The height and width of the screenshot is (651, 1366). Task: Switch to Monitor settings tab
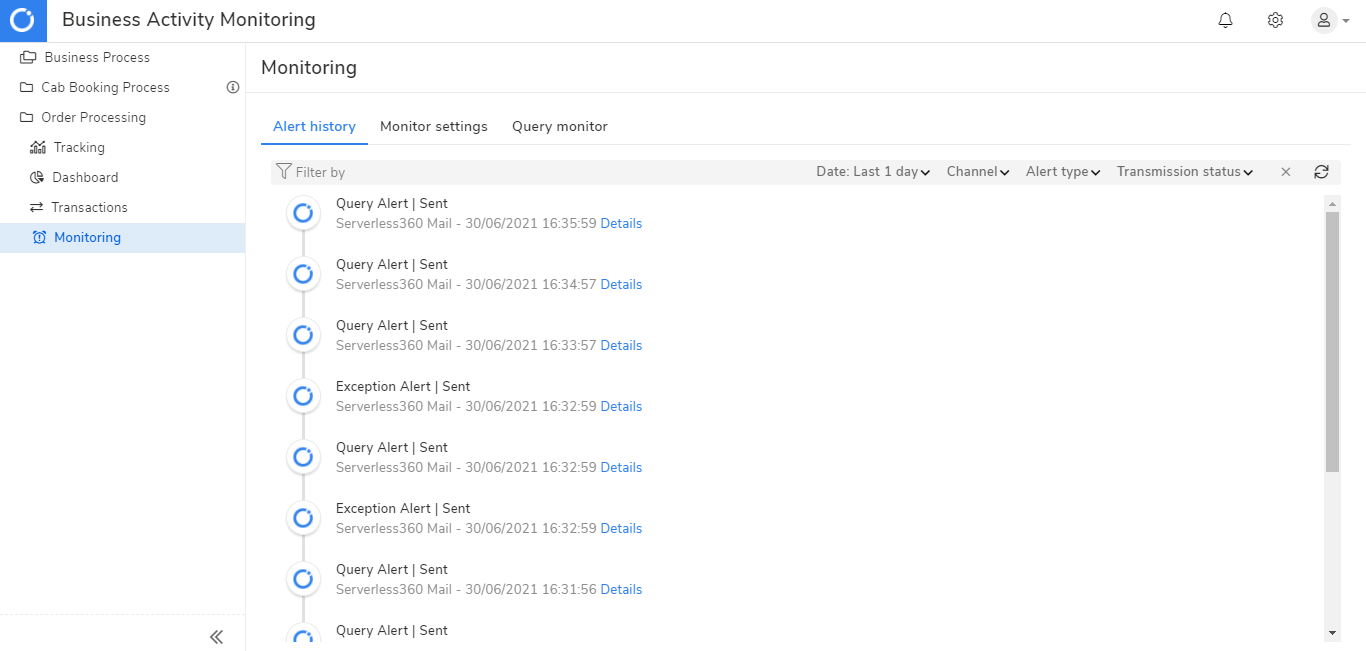coord(434,126)
